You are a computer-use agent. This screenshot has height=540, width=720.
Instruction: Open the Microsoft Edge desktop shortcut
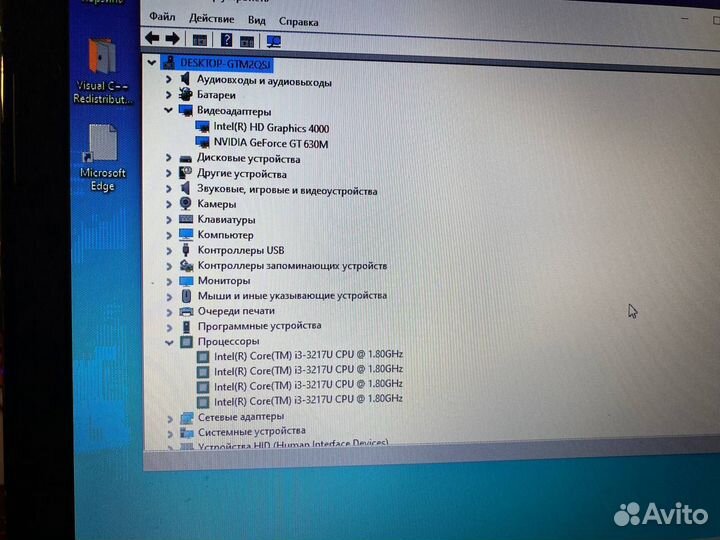[x=102, y=158]
